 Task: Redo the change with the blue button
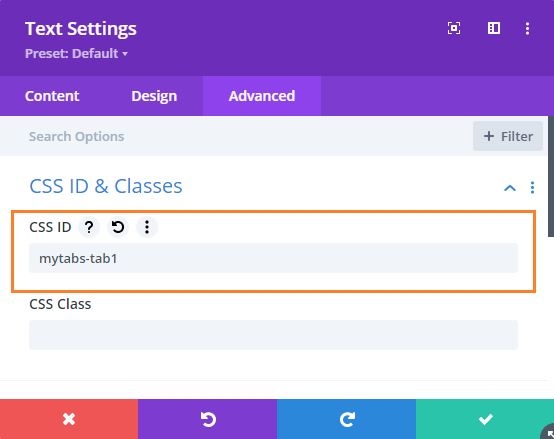pyautogui.click(x=346, y=419)
